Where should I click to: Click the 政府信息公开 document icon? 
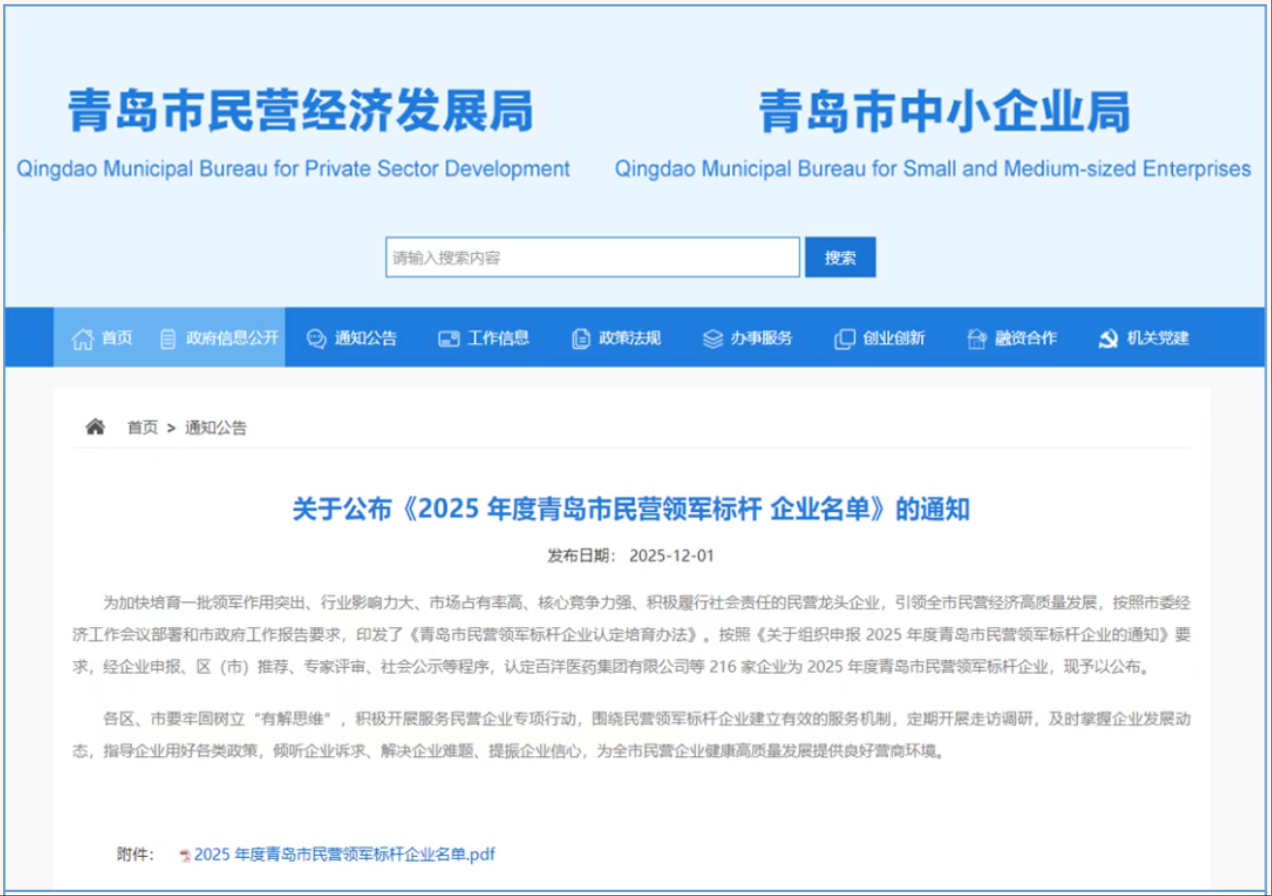point(168,339)
